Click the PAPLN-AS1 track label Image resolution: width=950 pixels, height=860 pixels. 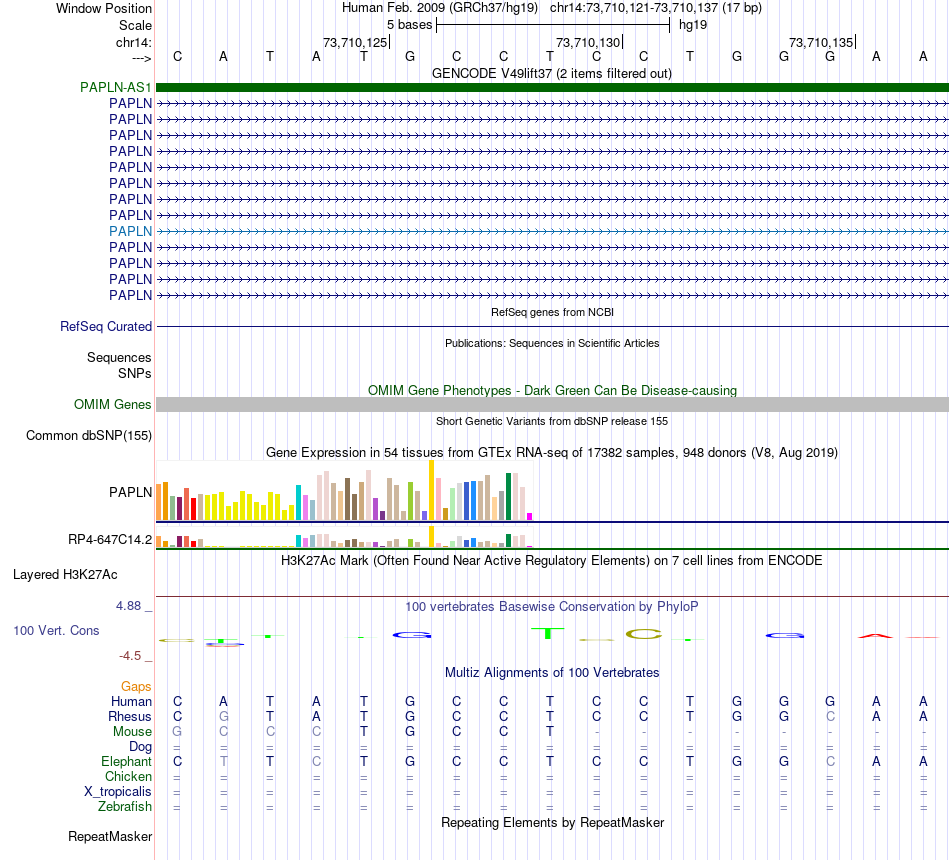coord(115,87)
